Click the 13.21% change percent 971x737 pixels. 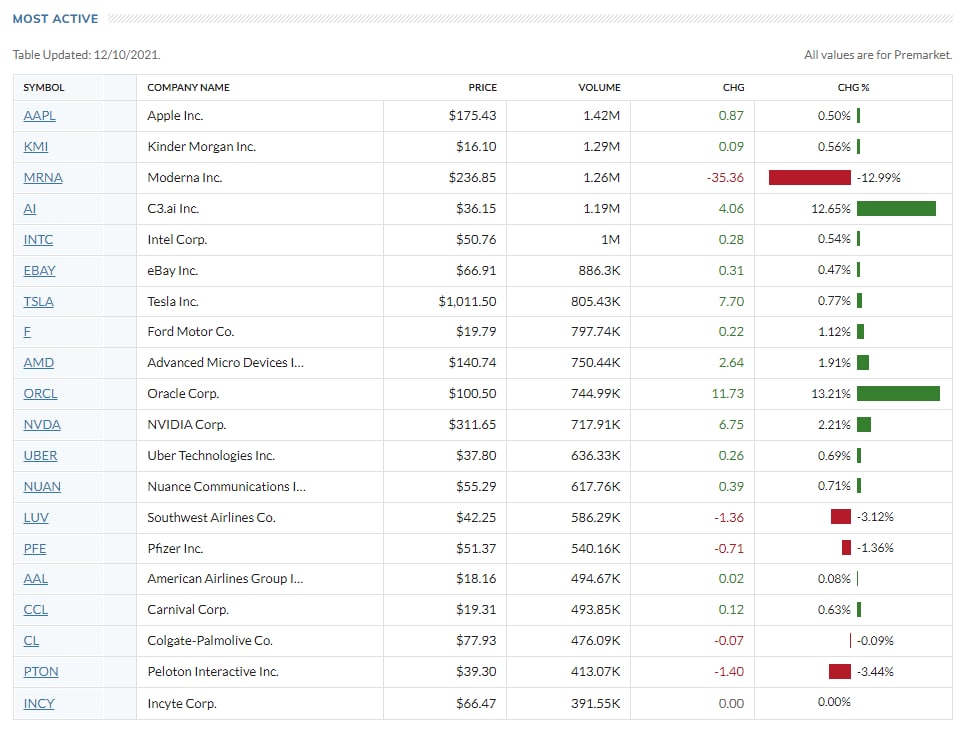(831, 394)
